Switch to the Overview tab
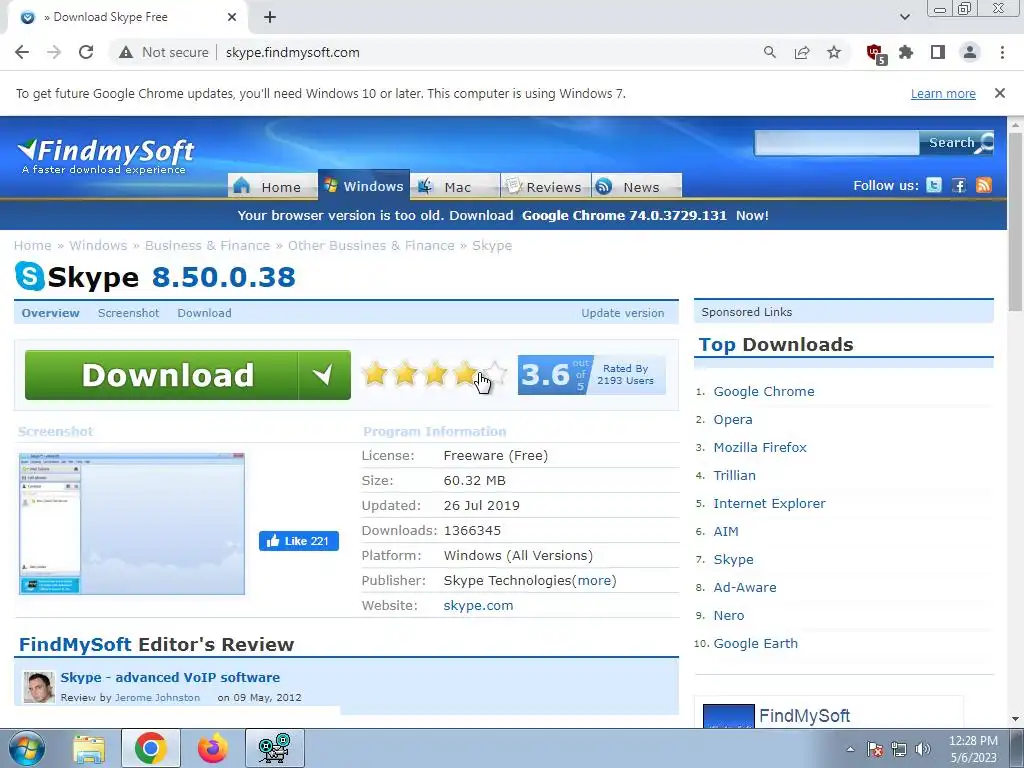This screenshot has width=1024, height=768. click(50, 313)
